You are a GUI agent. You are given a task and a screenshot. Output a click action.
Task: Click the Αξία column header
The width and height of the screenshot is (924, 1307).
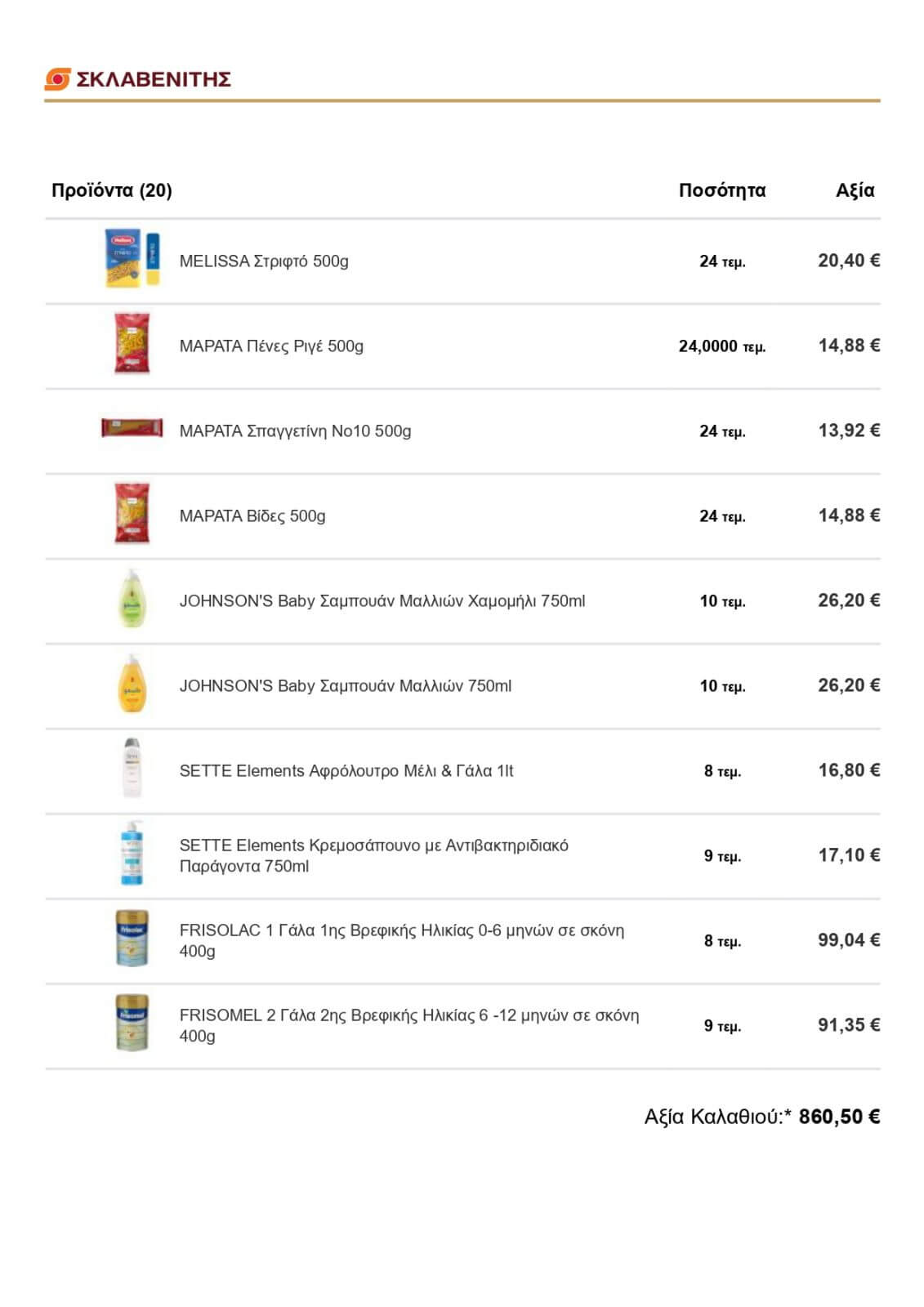855,190
